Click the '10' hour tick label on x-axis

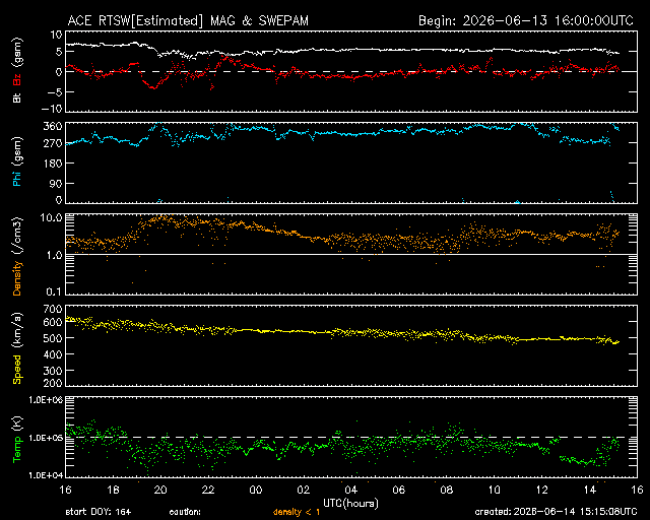pos(494,490)
